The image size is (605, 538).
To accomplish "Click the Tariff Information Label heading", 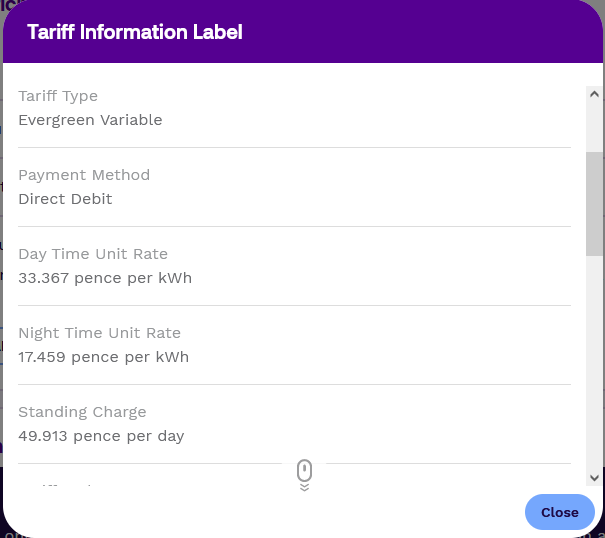I will [135, 32].
